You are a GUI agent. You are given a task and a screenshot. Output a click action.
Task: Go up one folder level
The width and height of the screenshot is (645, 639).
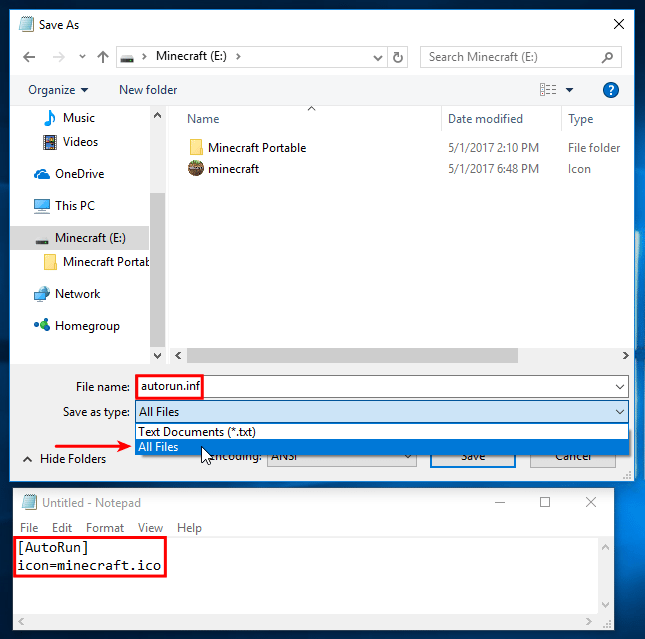point(103,57)
